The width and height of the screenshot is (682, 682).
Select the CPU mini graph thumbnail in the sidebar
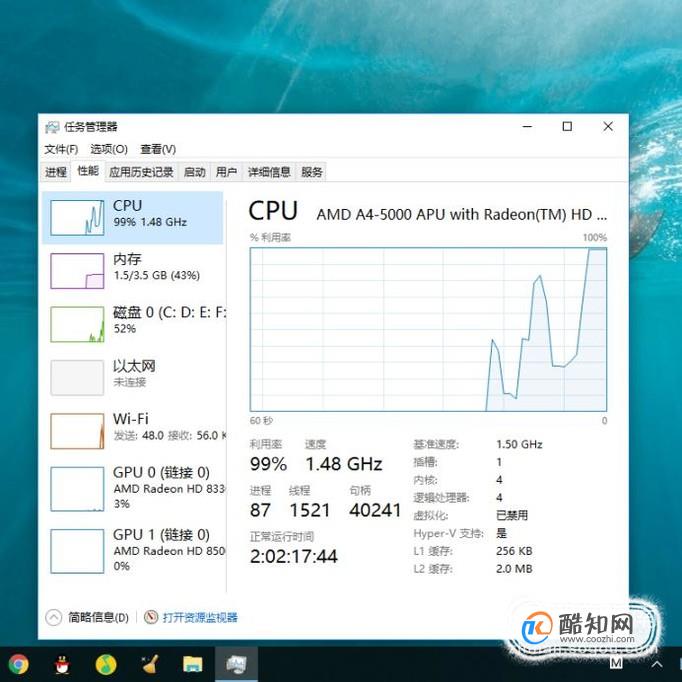coord(77,217)
